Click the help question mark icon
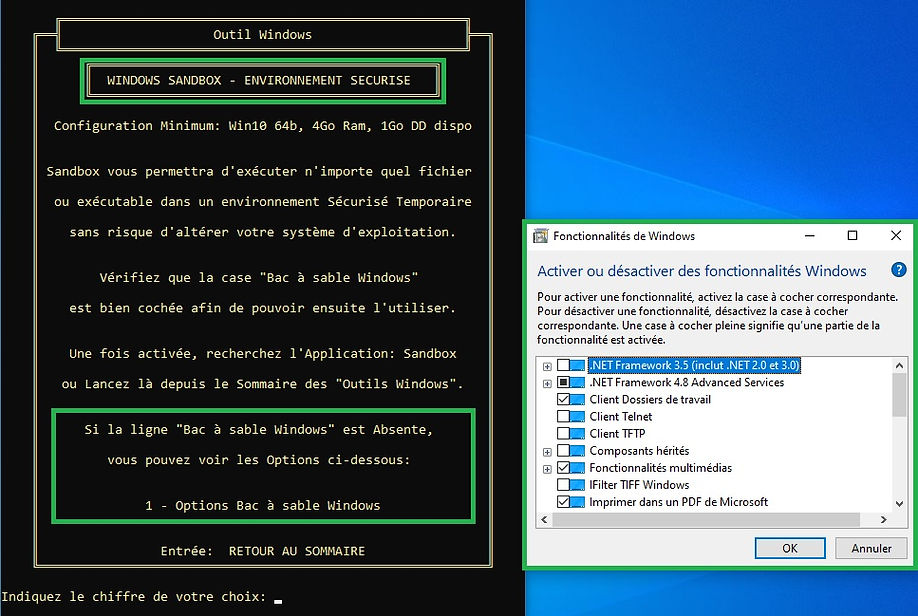 point(898,270)
